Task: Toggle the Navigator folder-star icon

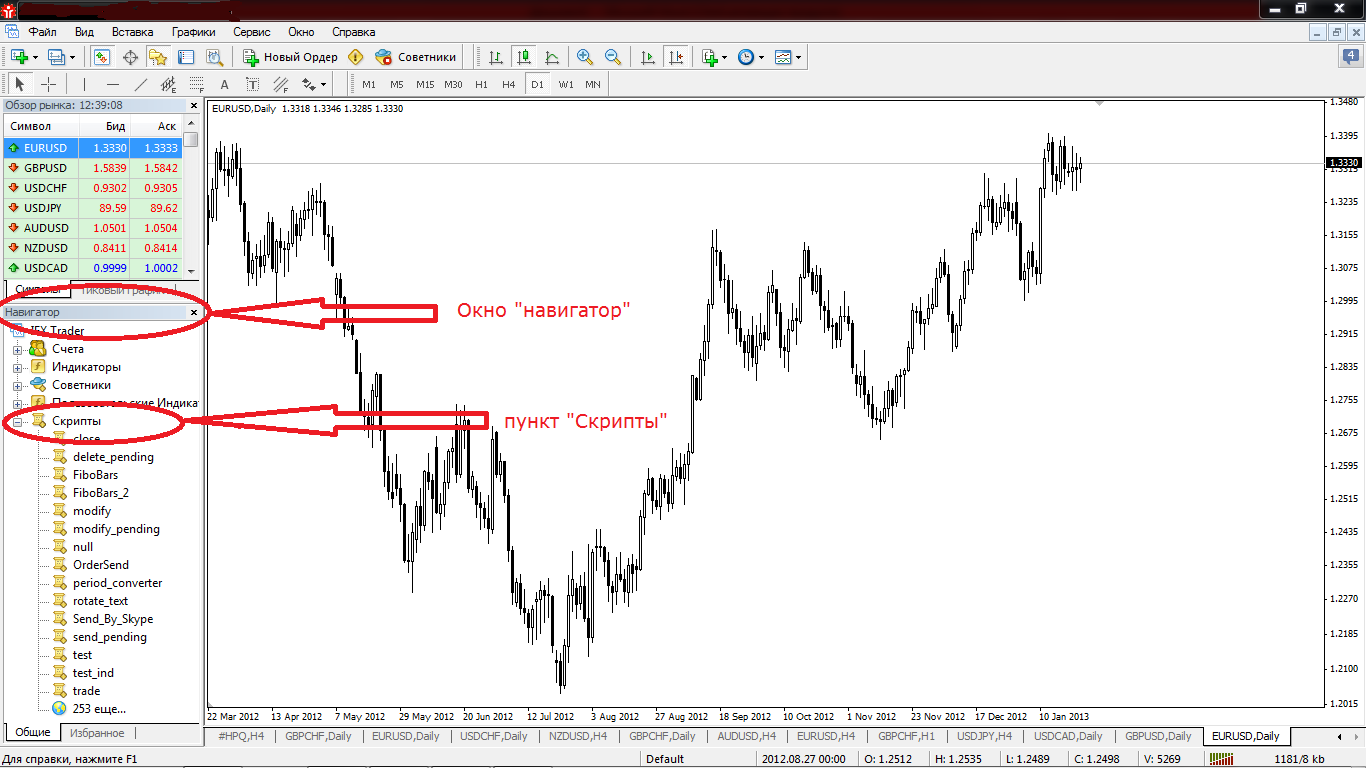Action: 157,57
